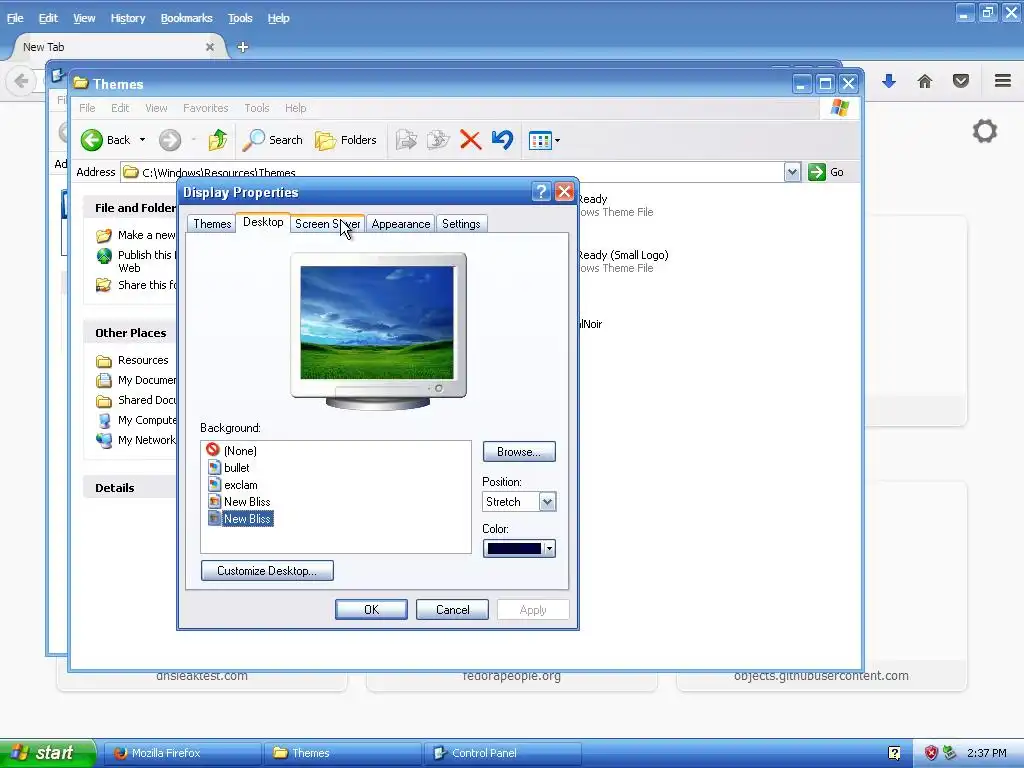This screenshot has width=1024, height=768.
Task: Open the Position Stretch dropdown
Action: [547, 502]
